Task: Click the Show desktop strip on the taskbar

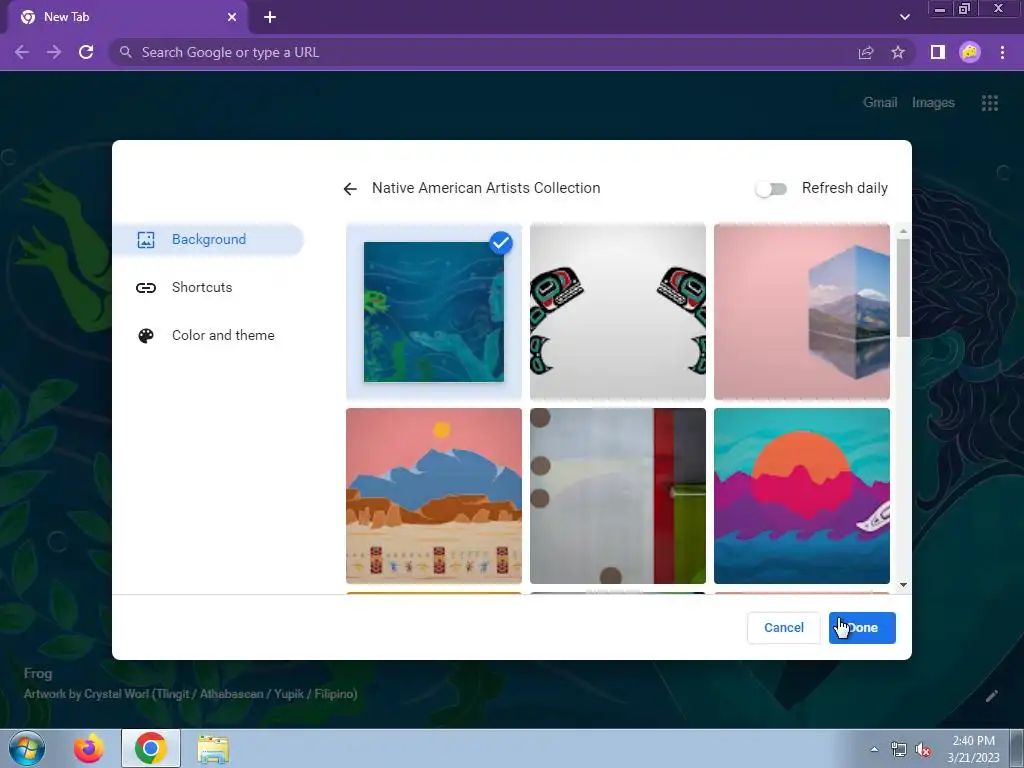Action: point(1017,748)
